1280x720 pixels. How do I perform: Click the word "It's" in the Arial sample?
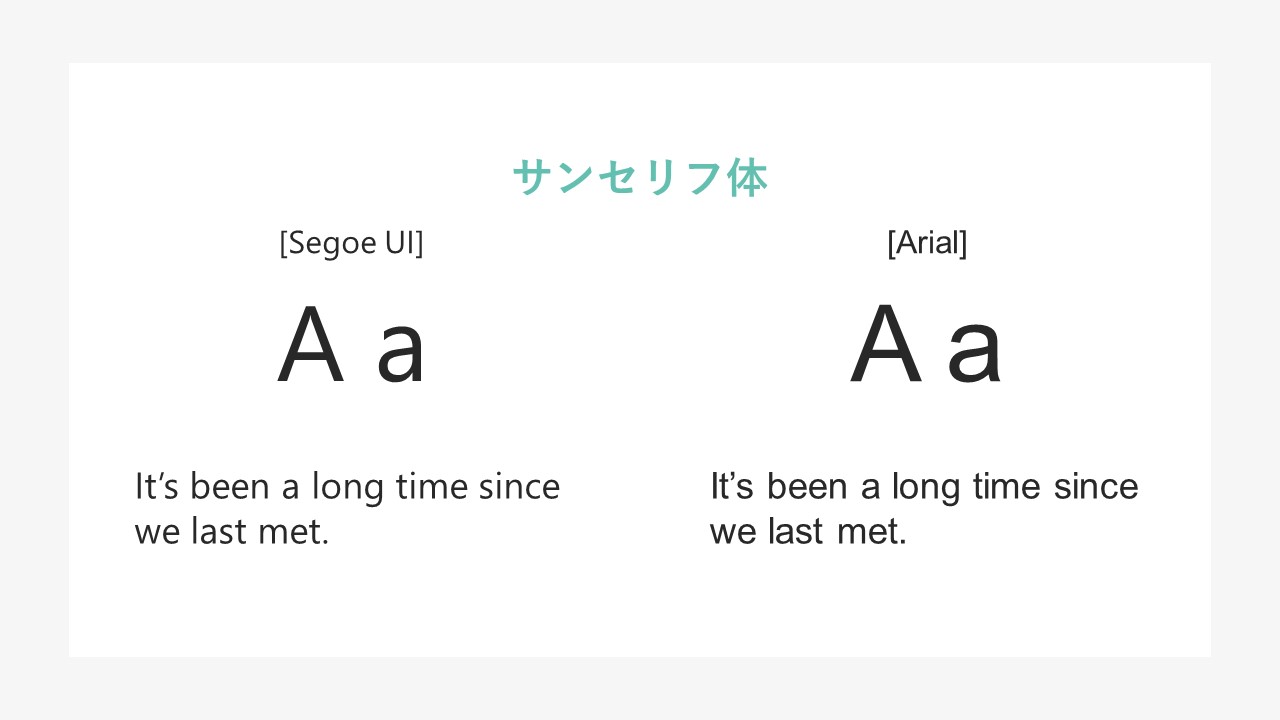pyautogui.click(x=732, y=487)
